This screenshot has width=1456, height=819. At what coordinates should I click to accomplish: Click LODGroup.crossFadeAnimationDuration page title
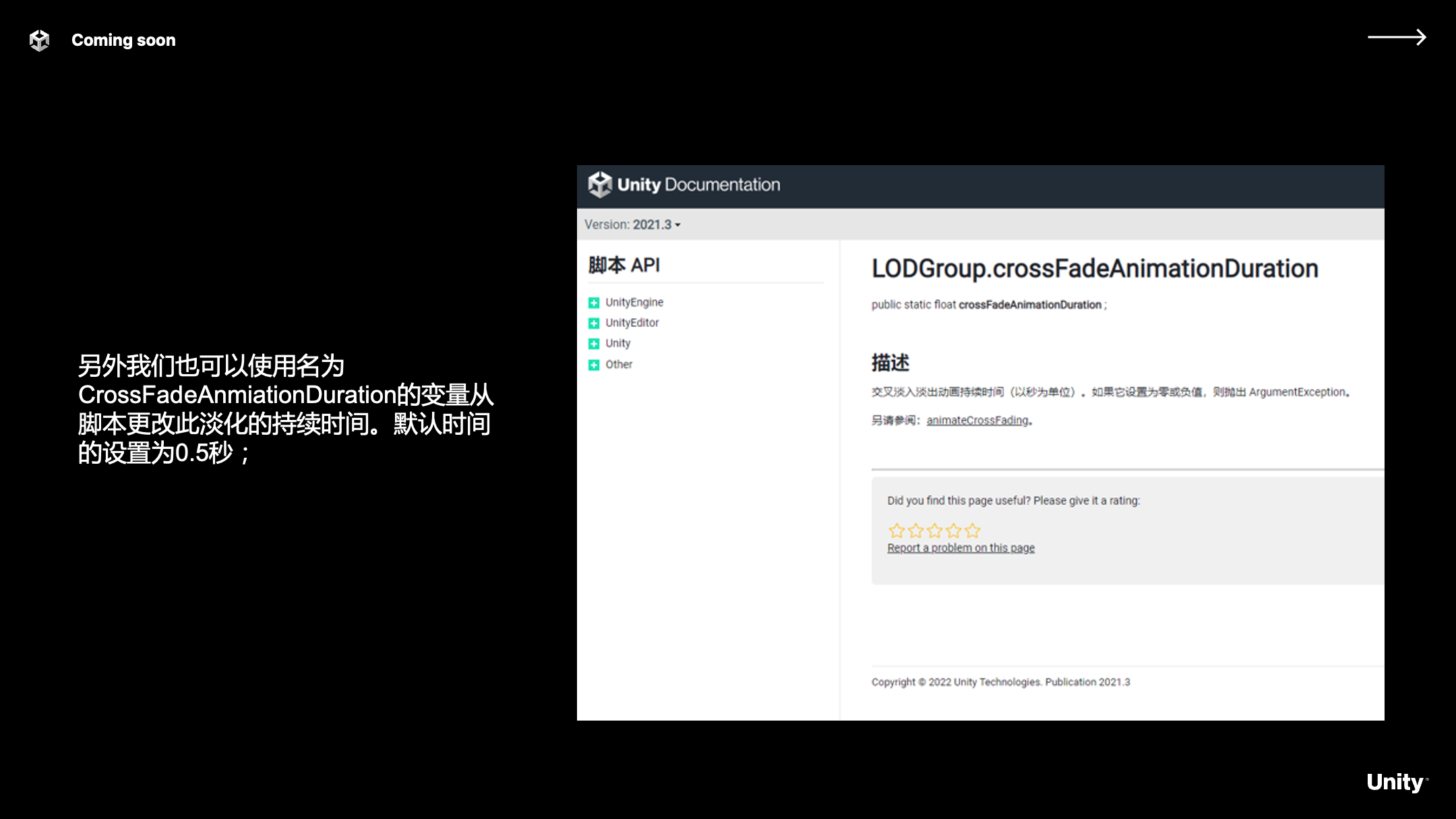(x=1094, y=268)
